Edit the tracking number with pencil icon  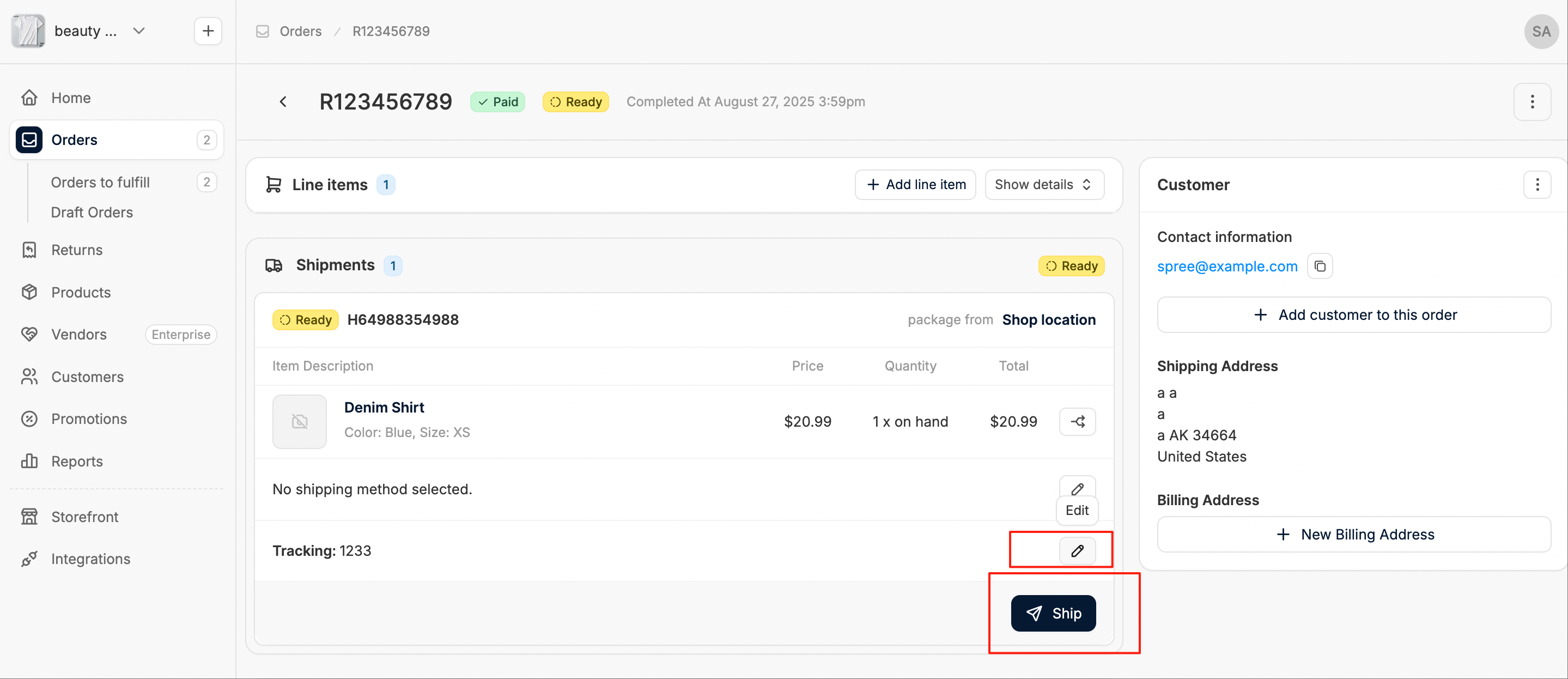pos(1078,550)
